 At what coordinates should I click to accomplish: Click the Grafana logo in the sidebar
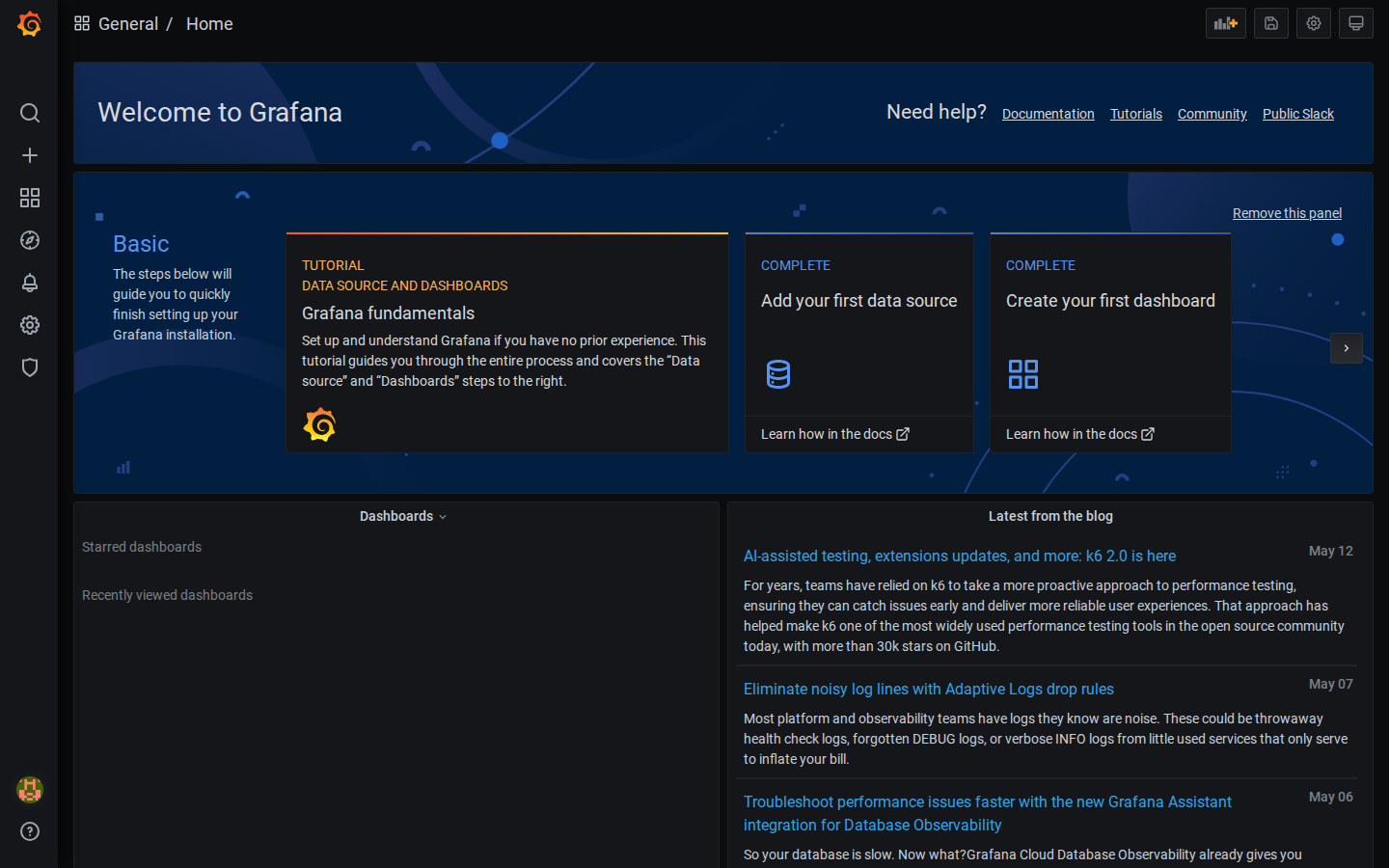(x=30, y=23)
